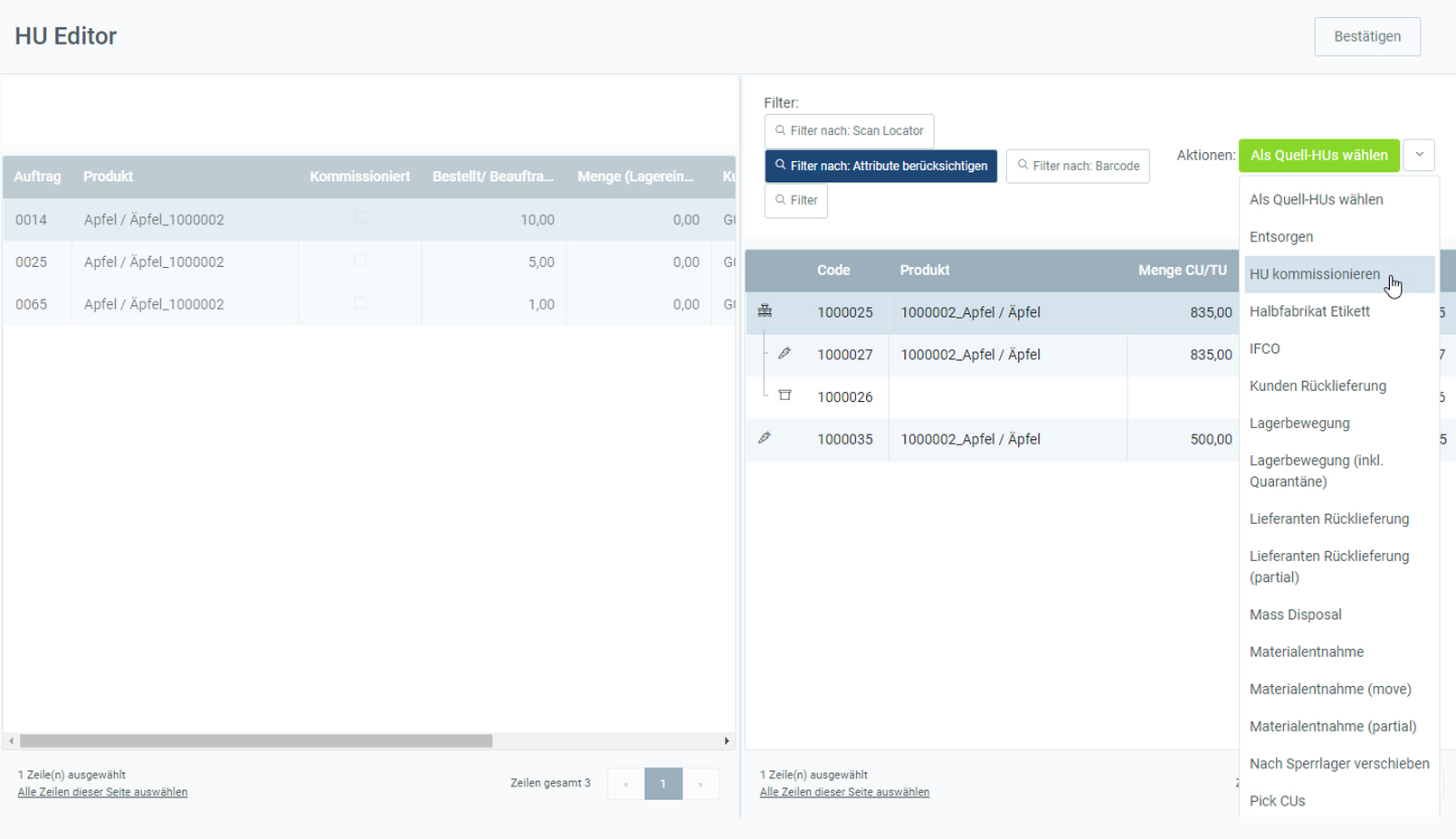Choose 'Lagerbewegung' in the actions menu
Viewport: 1456px width, 839px height.
click(x=1299, y=424)
